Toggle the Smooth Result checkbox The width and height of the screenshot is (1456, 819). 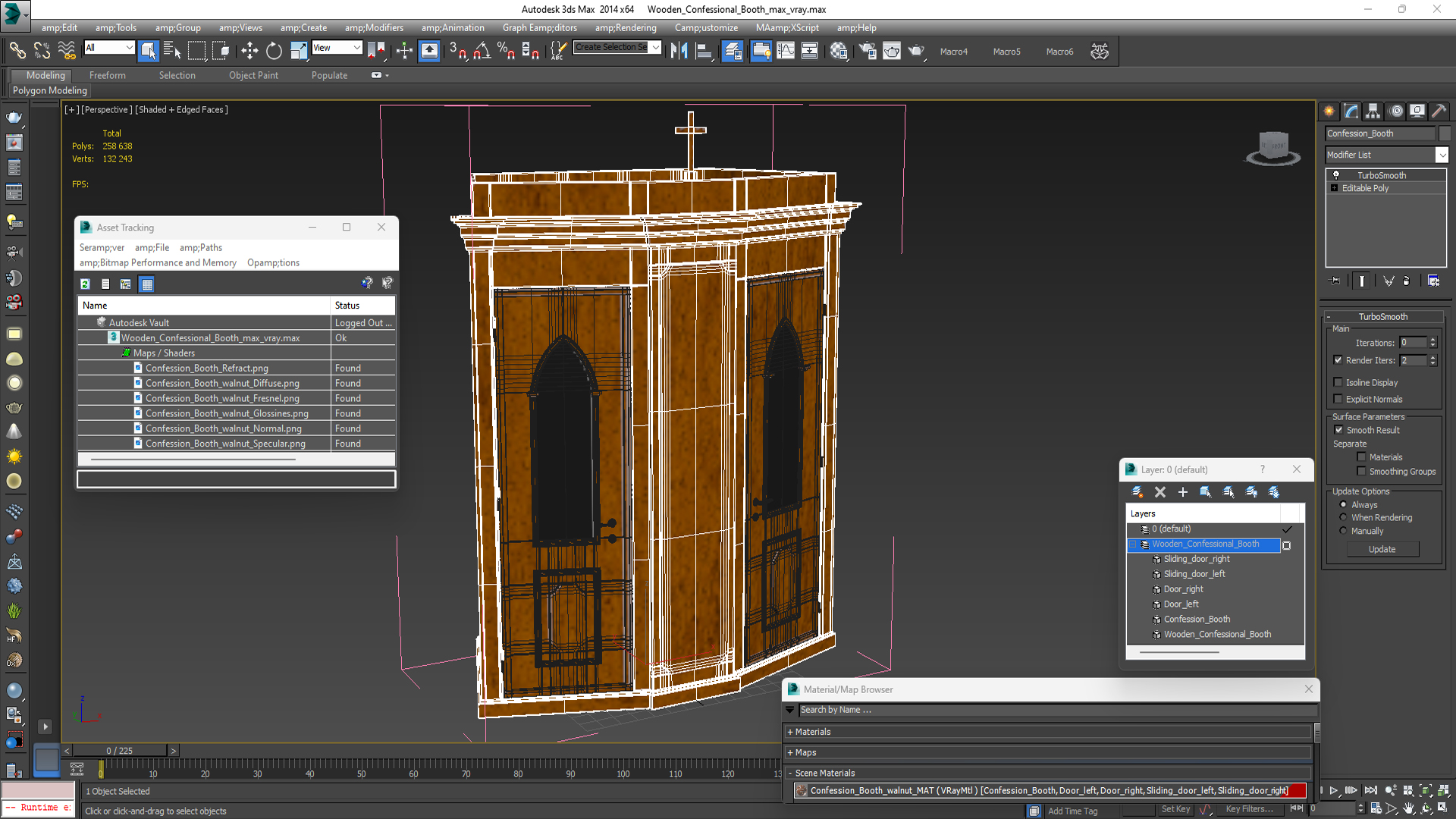(1339, 430)
